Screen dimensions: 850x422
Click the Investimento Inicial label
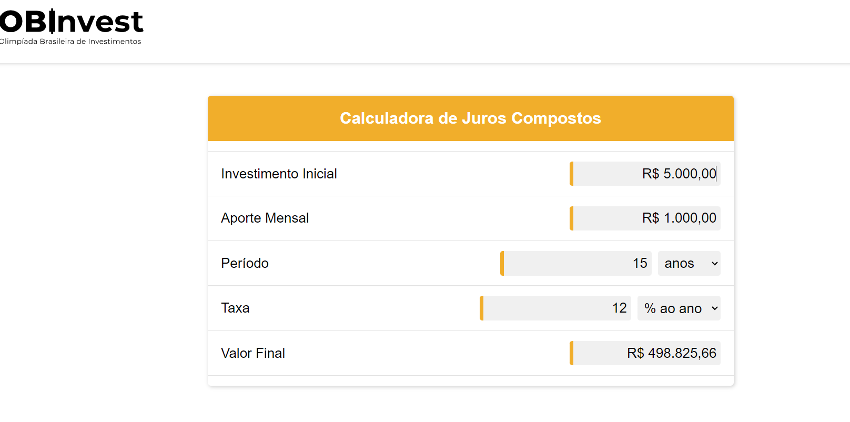click(x=279, y=174)
